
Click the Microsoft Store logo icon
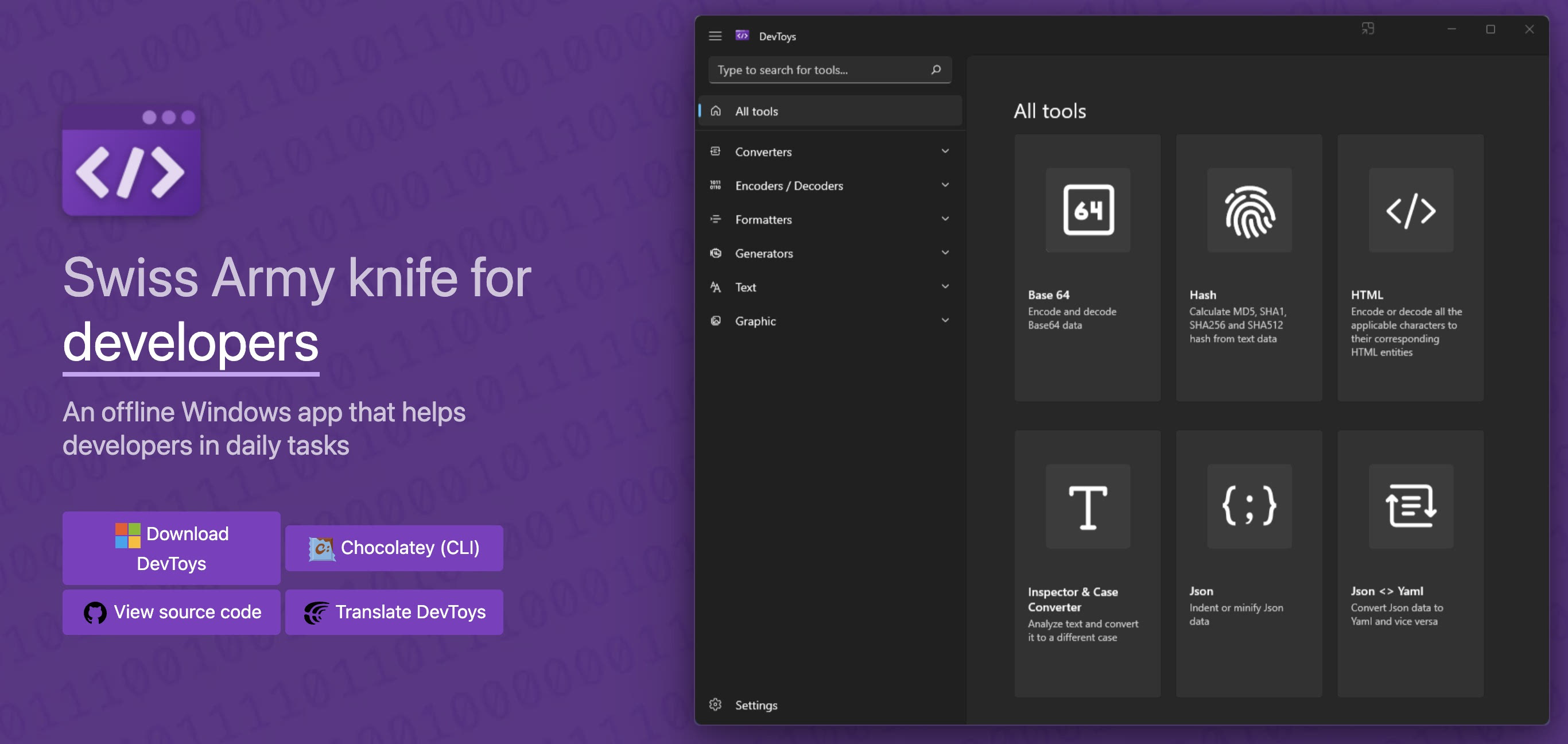click(x=128, y=535)
